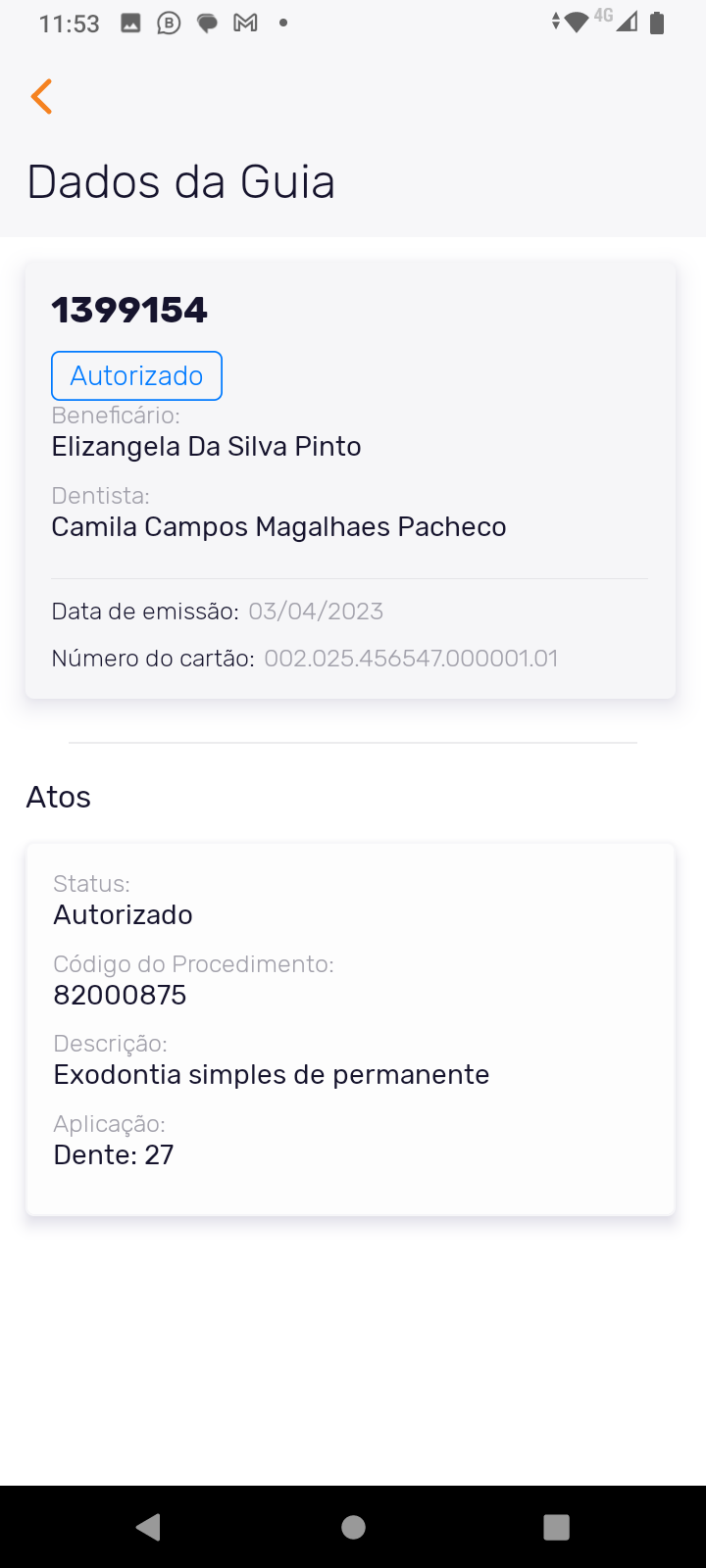Image resolution: width=706 pixels, height=1568 pixels.
Task: Select guide number 1399154
Action: coord(129,310)
